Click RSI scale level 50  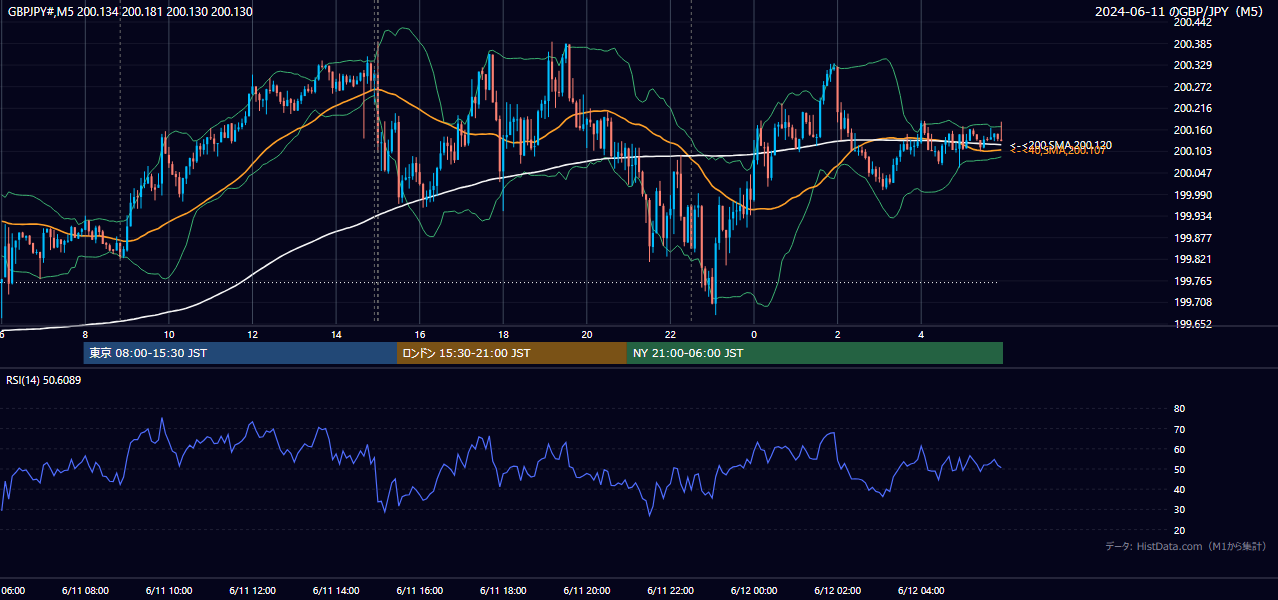tap(1179, 469)
